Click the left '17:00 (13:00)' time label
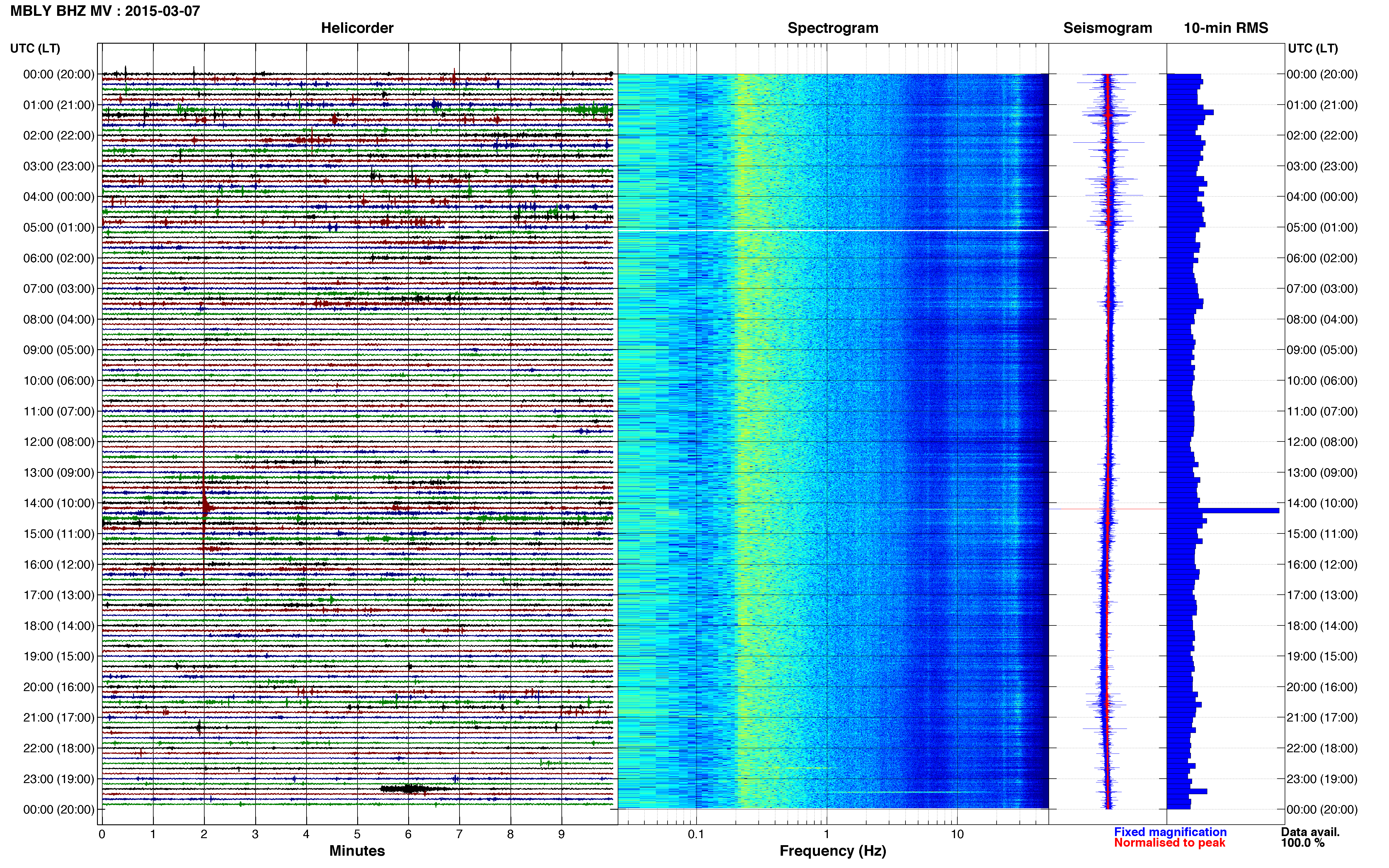Viewport: 1389px width, 868px height. 59,595
